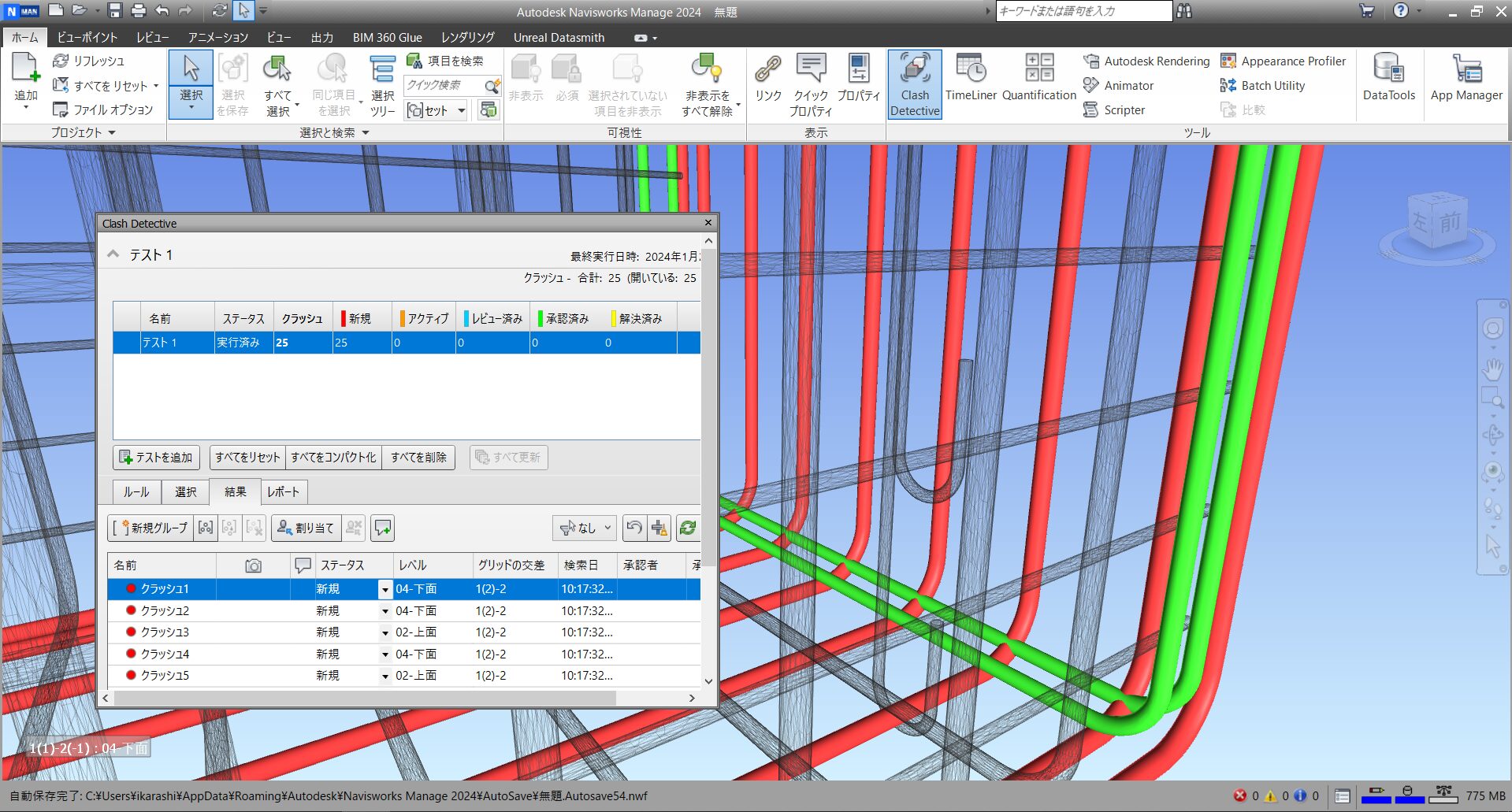1512x812 pixels.
Task: Open the なし isolation dropdown
Action: click(585, 528)
